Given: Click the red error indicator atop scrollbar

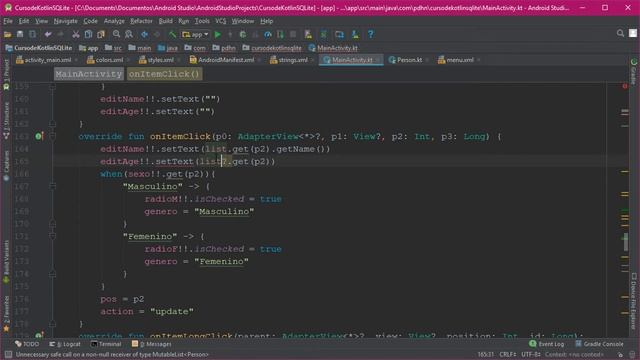Looking at the screenshot, I should tap(625, 87).
